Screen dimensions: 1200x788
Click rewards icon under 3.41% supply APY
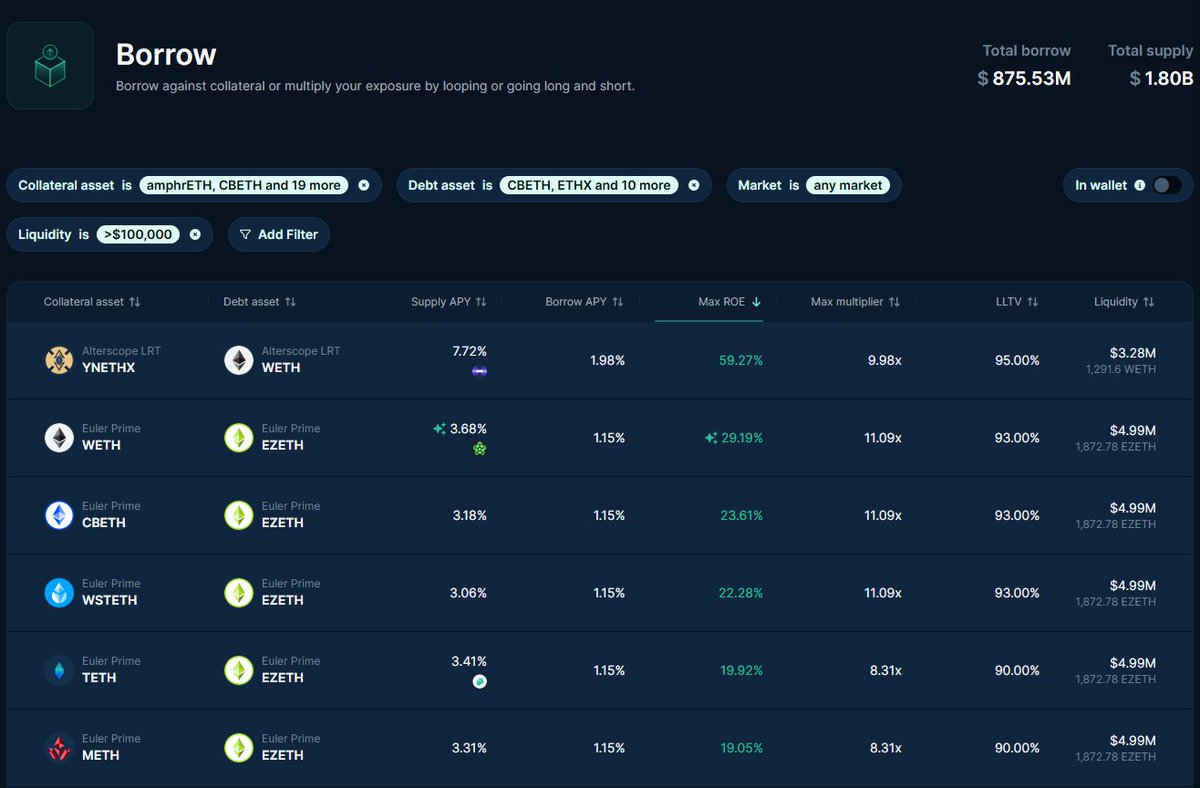point(480,682)
